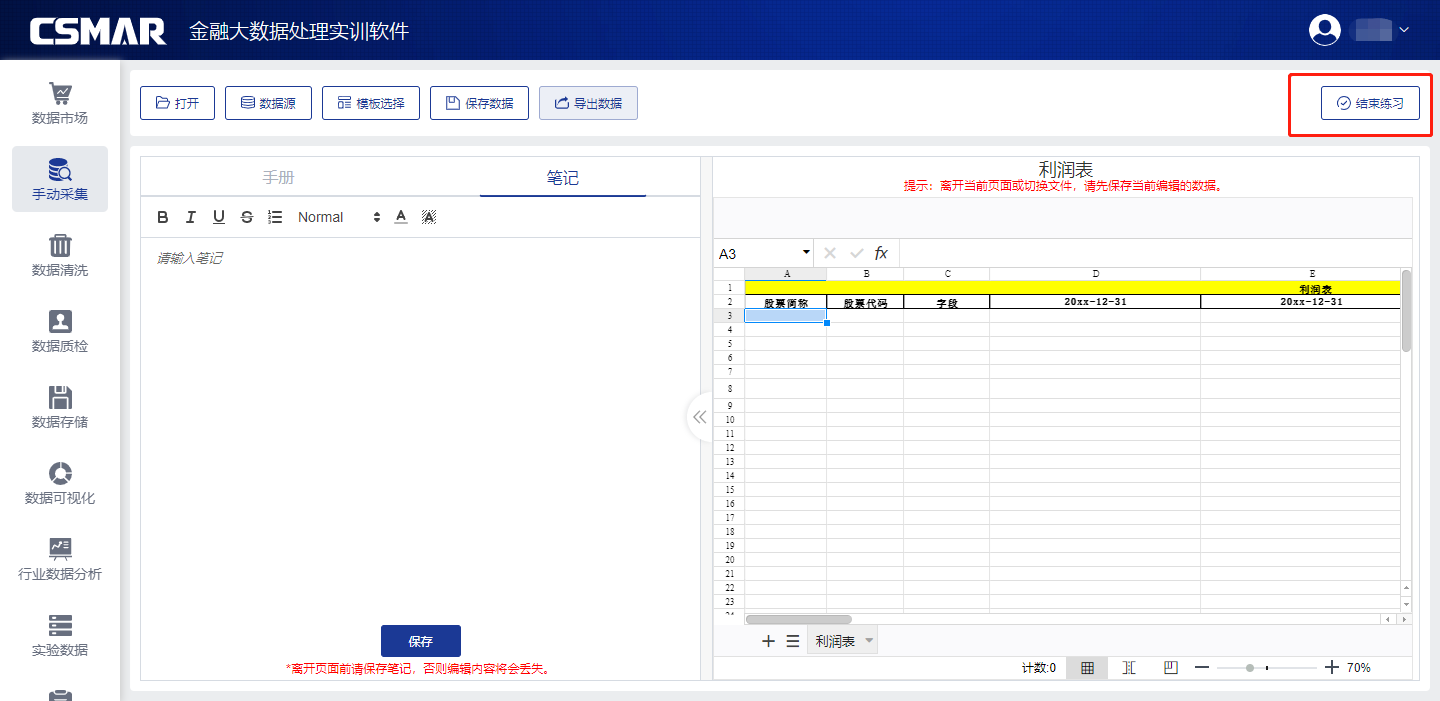Open the user account dropdown menu
This screenshot has width=1440, height=701.
(1360, 30)
